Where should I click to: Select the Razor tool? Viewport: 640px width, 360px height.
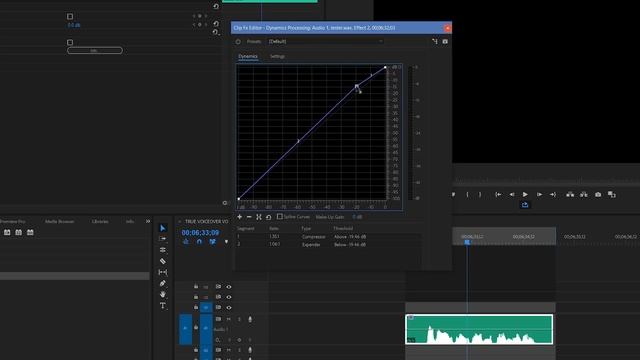coord(162,261)
